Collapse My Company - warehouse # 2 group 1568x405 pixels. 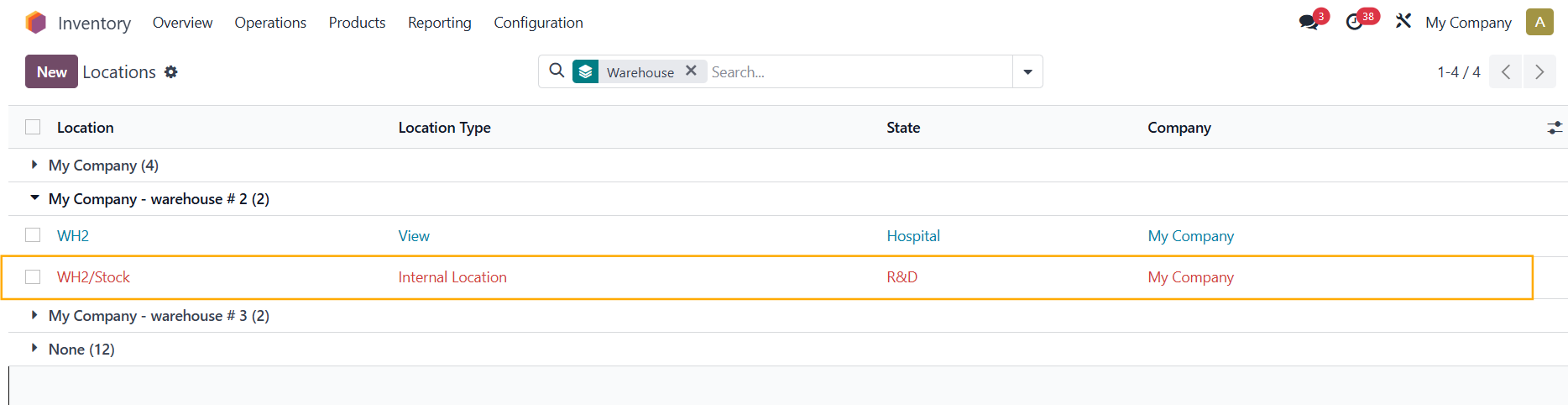(x=34, y=199)
